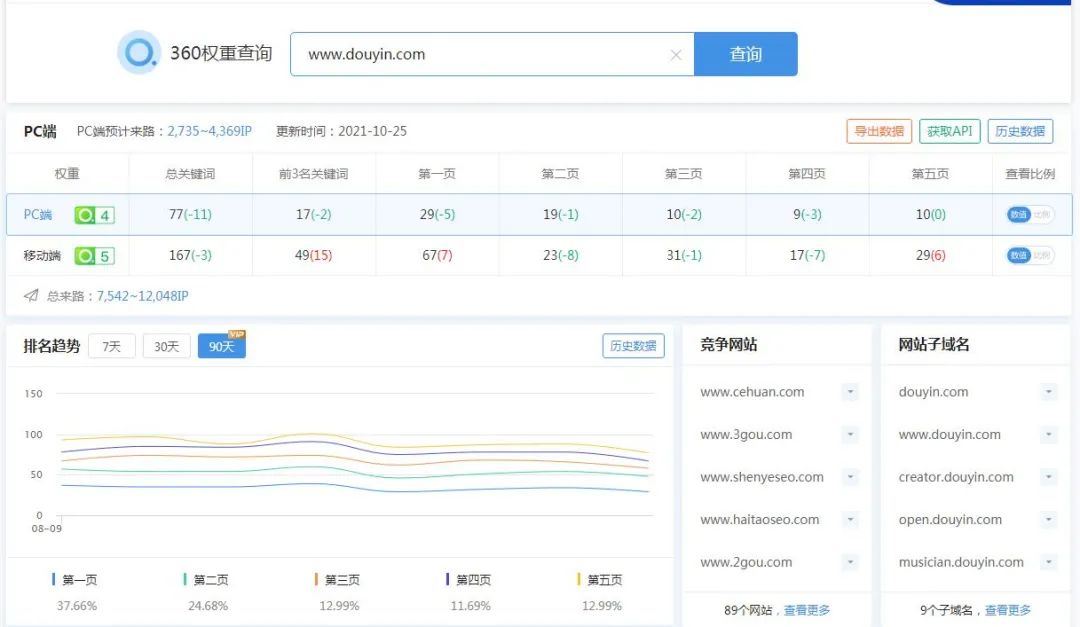Expand dropdown for creator.douyin.com
The image size is (1080, 627).
[1048, 477]
